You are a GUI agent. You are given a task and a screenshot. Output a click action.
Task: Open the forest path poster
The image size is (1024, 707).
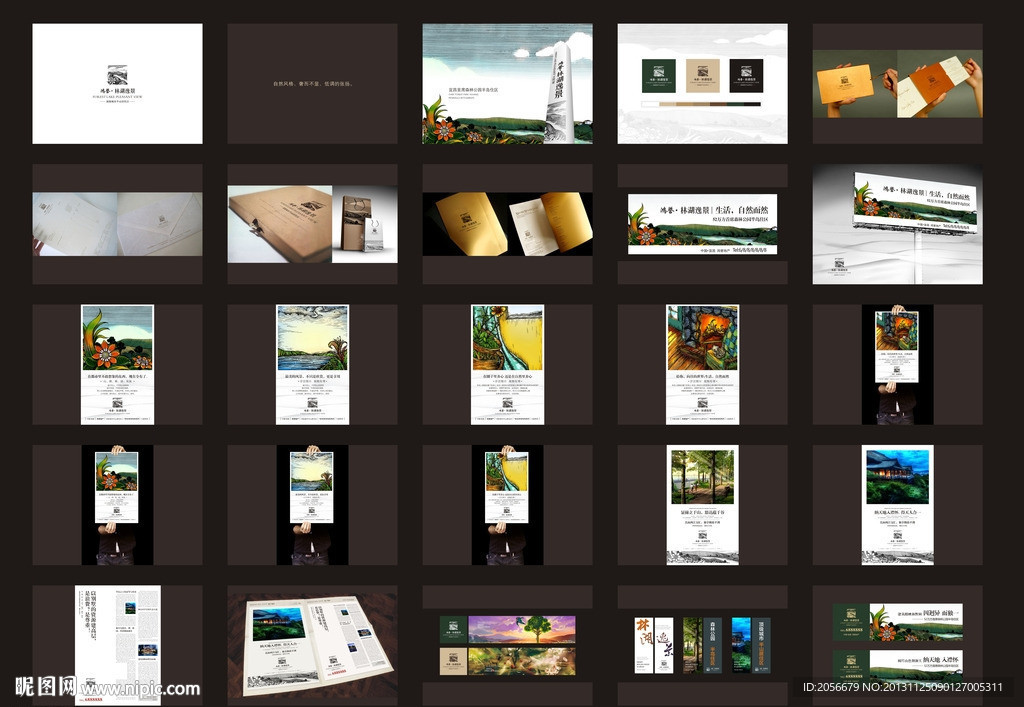coord(702,504)
